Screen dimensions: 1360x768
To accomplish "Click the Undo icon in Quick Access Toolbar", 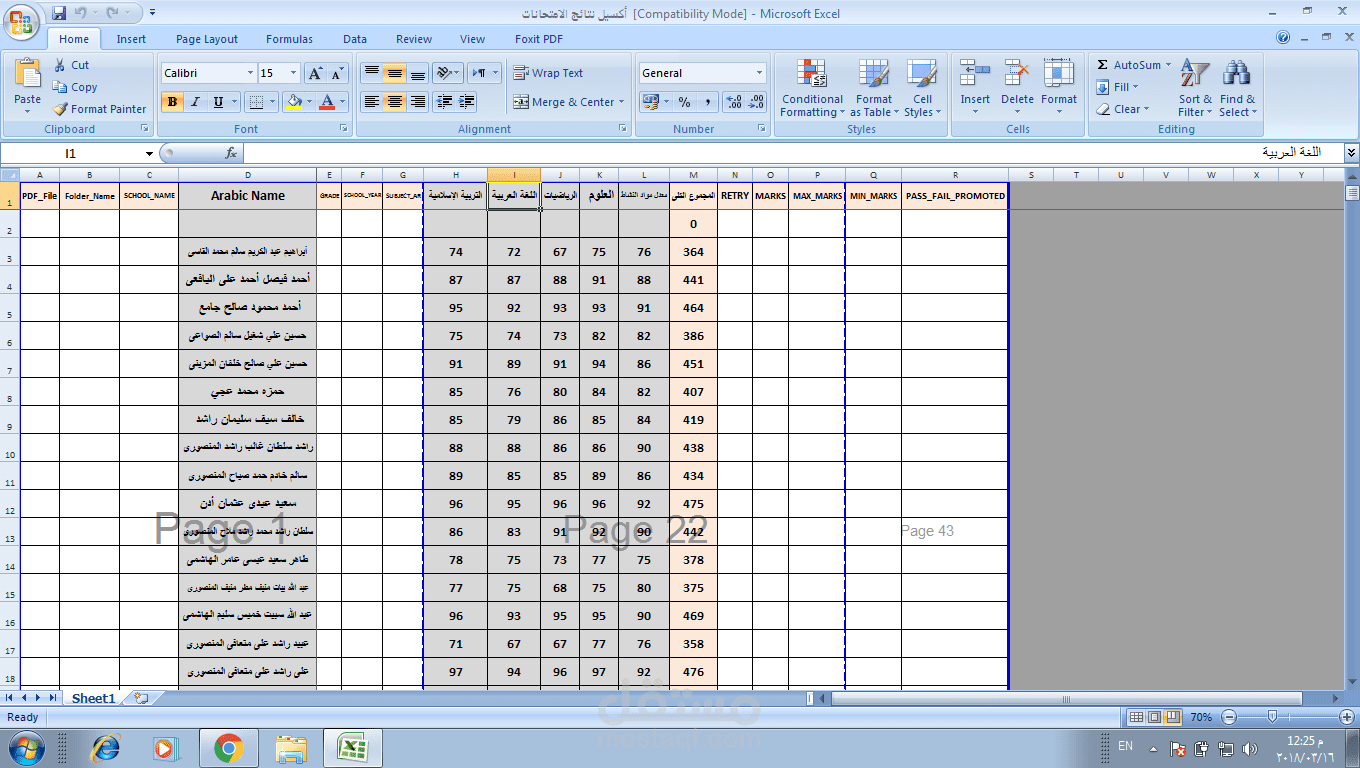I will coord(80,13).
